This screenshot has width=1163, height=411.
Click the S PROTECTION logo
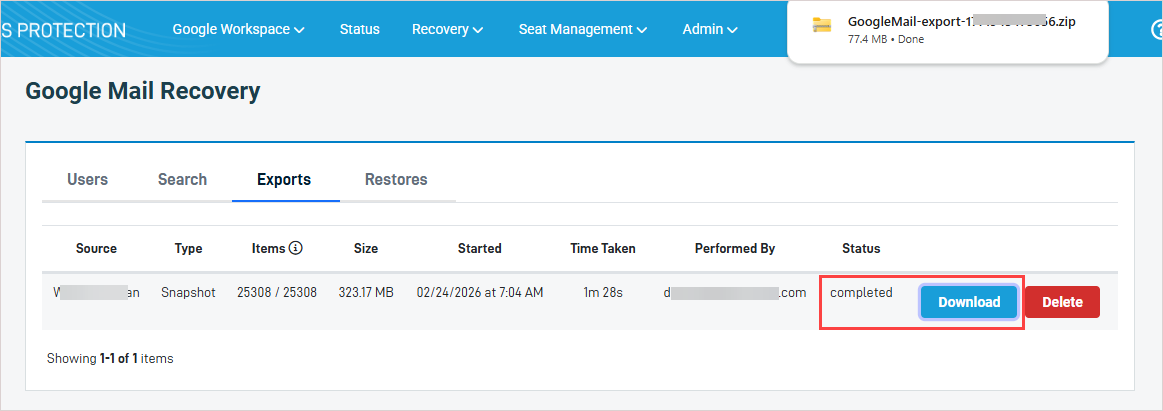tap(63, 29)
